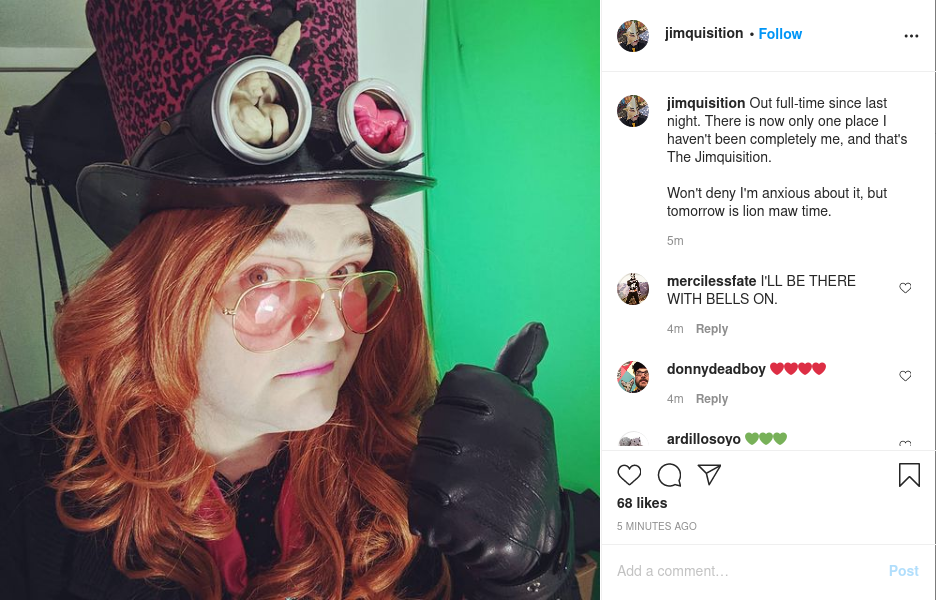Image resolution: width=936 pixels, height=600 pixels.
Task: Click the Post comment button
Action: point(903,571)
